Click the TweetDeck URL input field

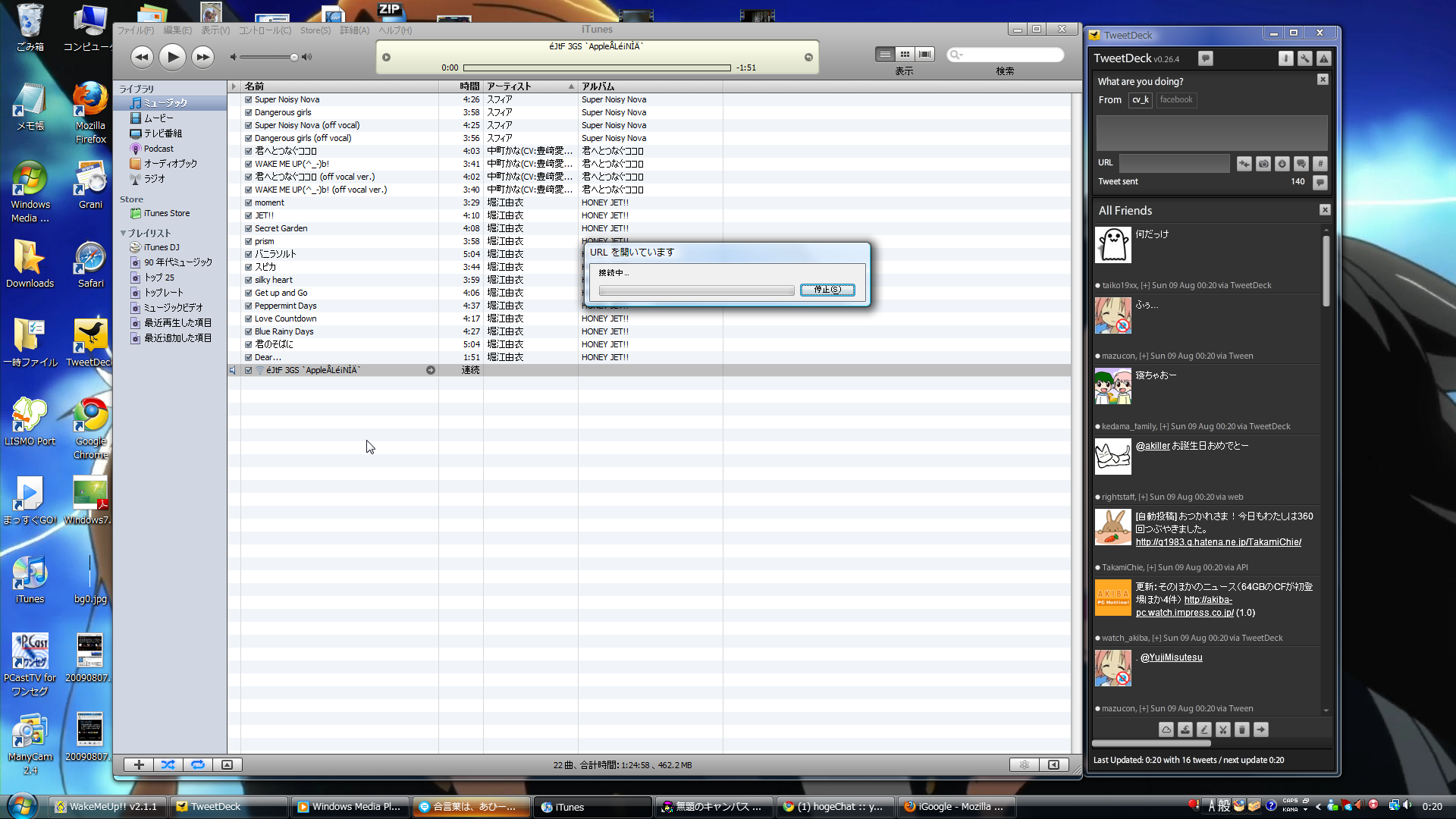pyautogui.click(x=1174, y=163)
